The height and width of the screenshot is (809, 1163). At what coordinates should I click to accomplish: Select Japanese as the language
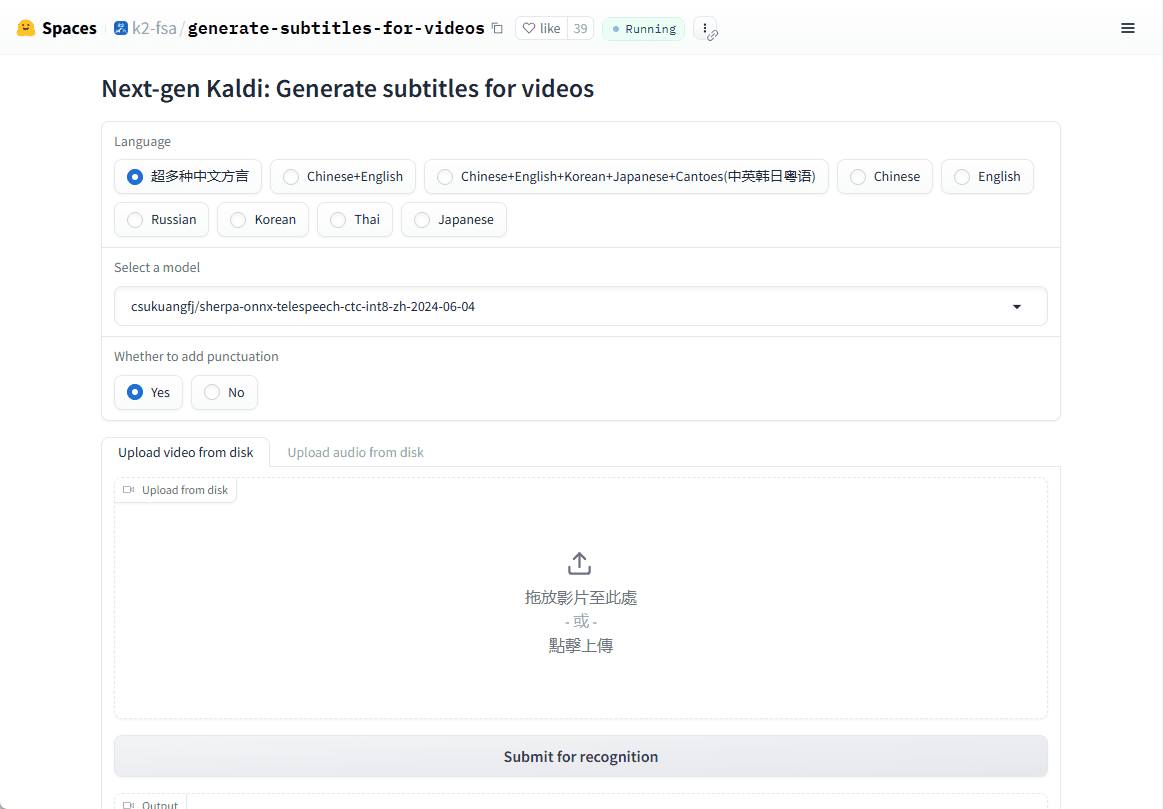[x=454, y=219]
